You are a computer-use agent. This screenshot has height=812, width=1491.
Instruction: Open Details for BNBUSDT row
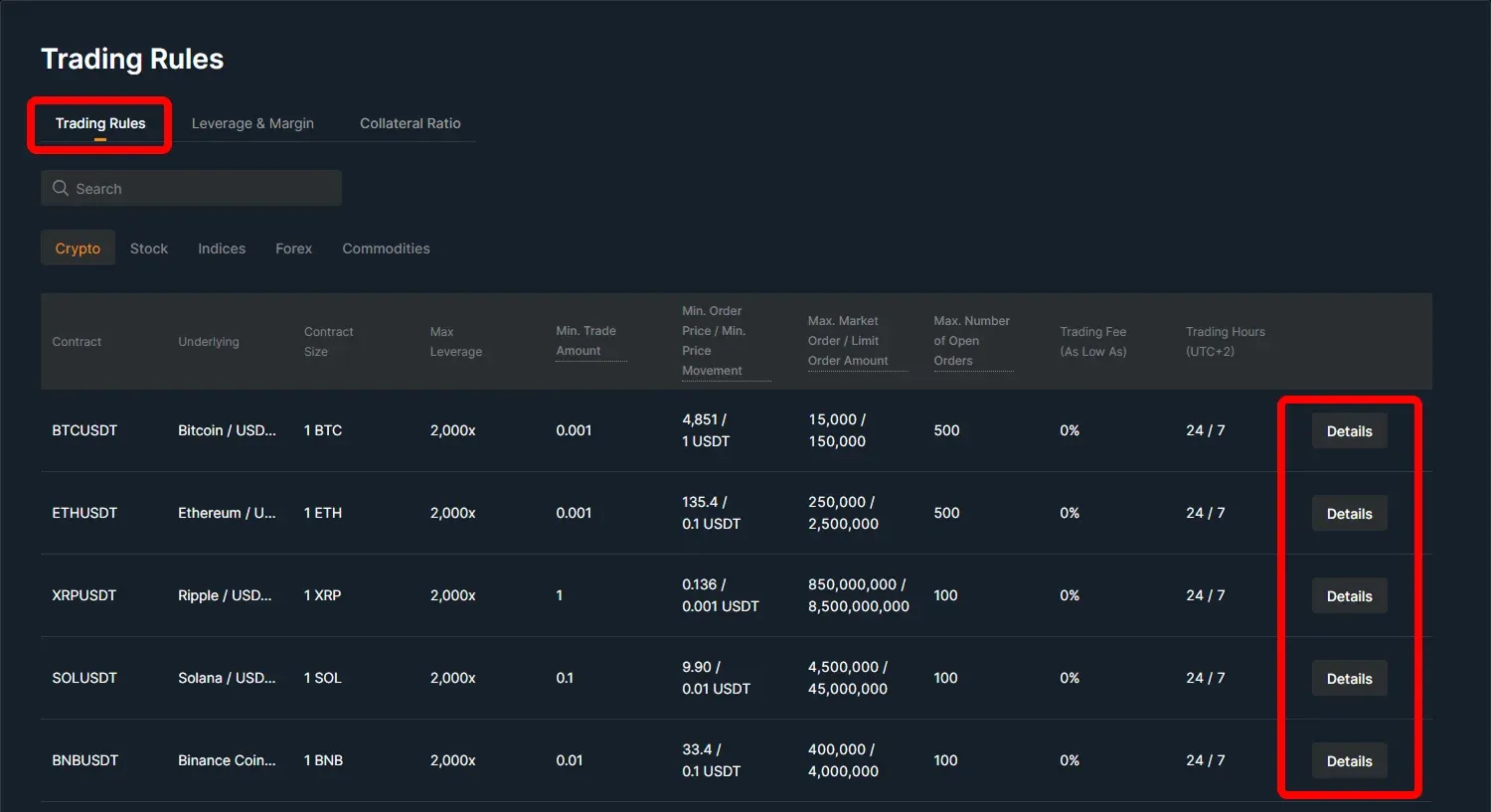[1349, 761]
